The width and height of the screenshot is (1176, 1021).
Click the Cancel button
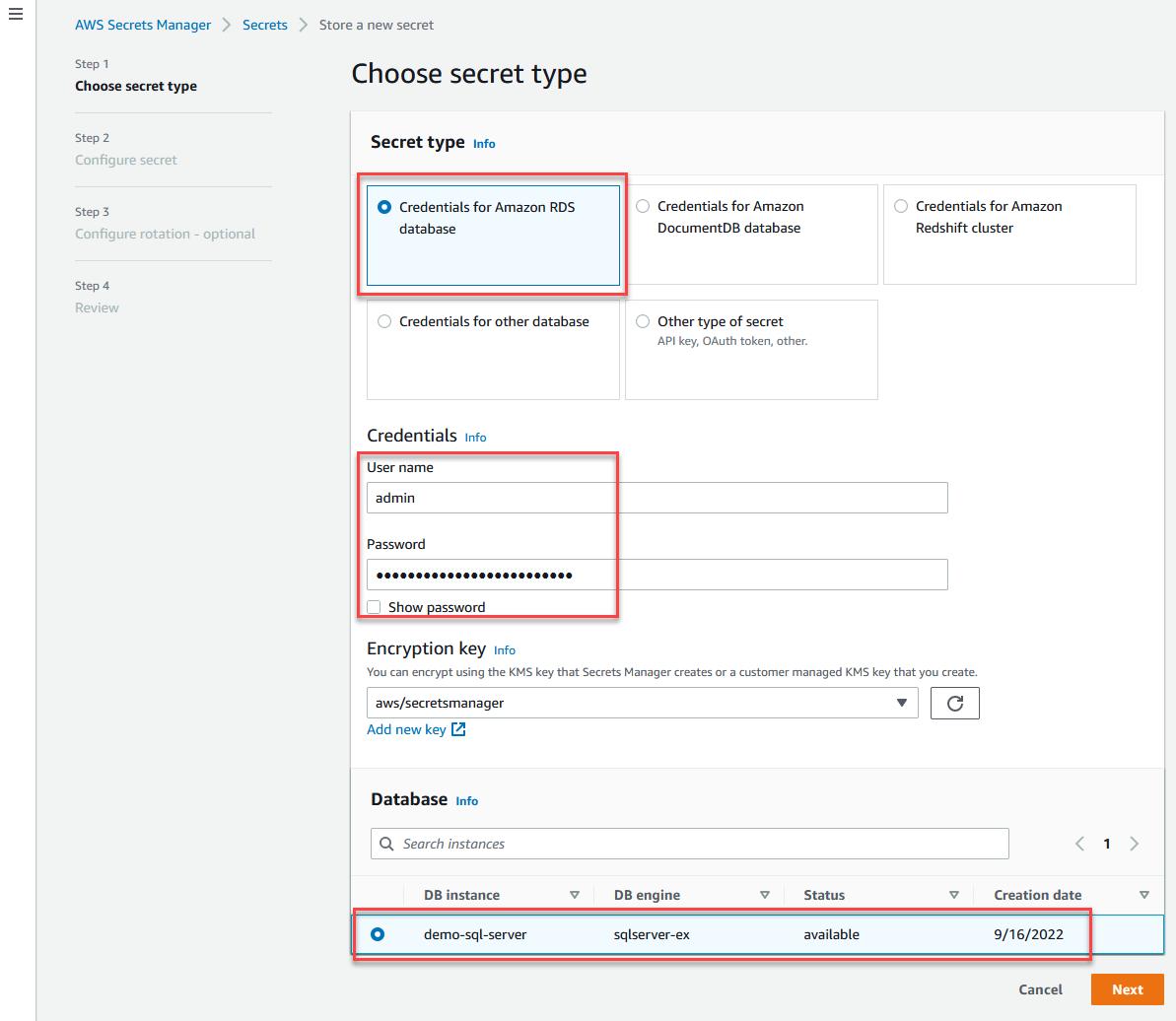1040,989
